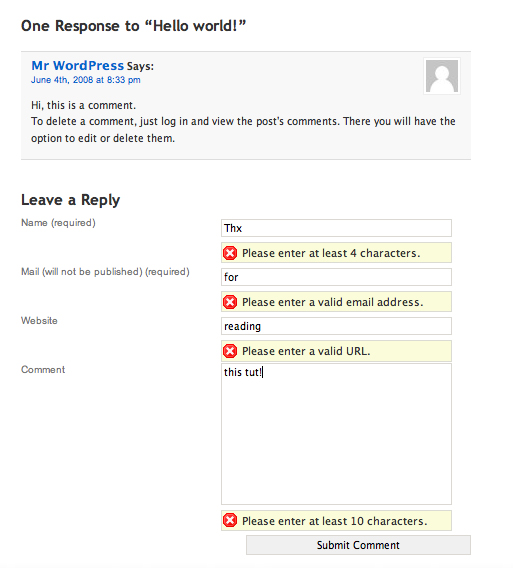The width and height of the screenshot is (513, 568).
Task: Click the Mail (will not be published) label
Action: tap(105, 272)
